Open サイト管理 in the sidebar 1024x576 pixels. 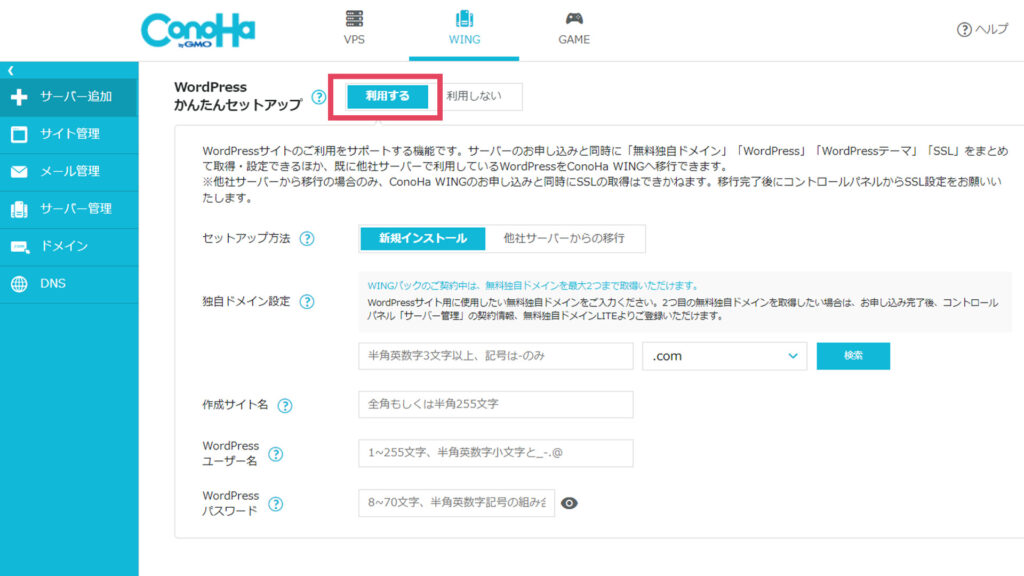(x=69, y=135)
